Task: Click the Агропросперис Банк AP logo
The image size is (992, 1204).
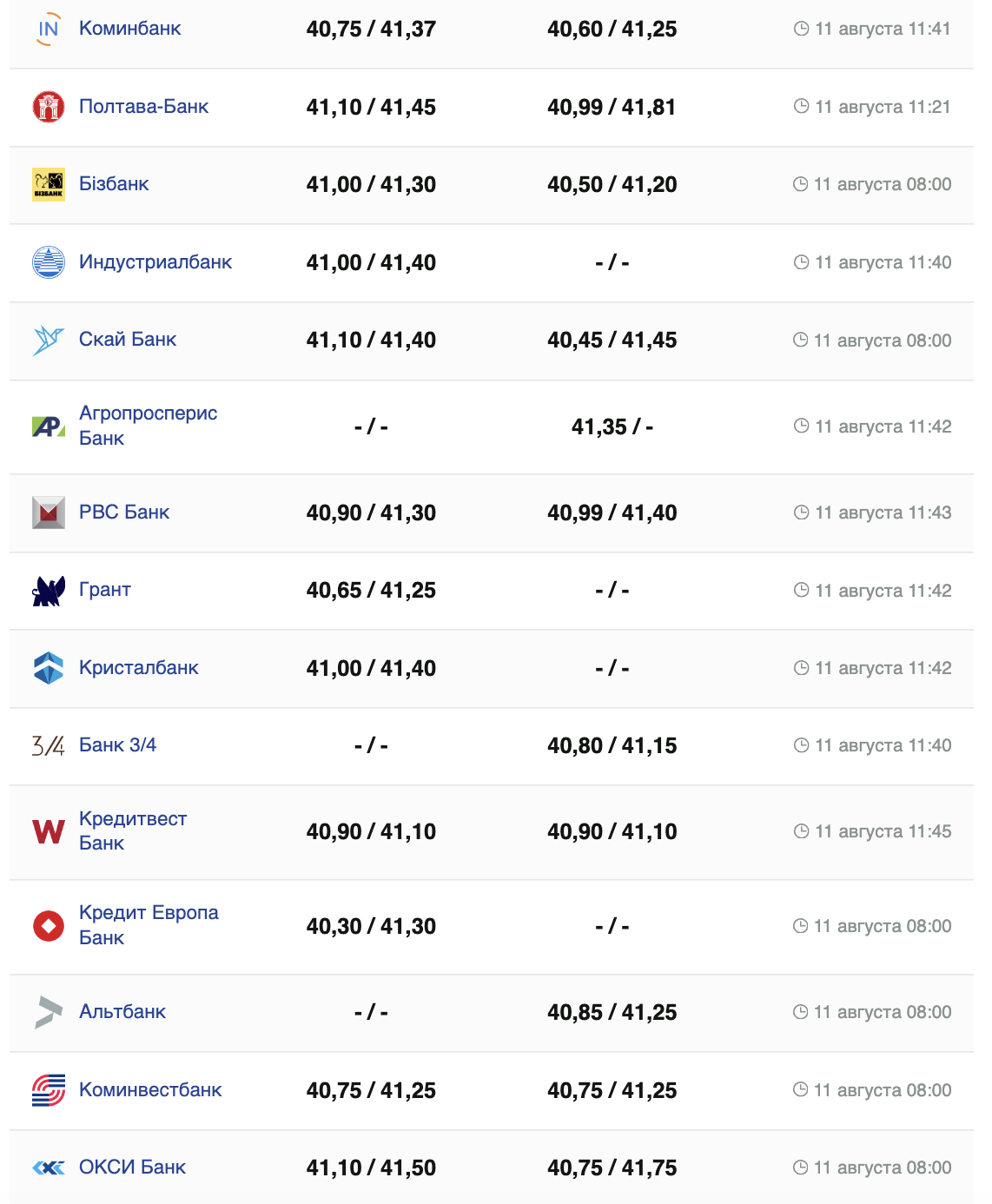Action: (49, 427)
